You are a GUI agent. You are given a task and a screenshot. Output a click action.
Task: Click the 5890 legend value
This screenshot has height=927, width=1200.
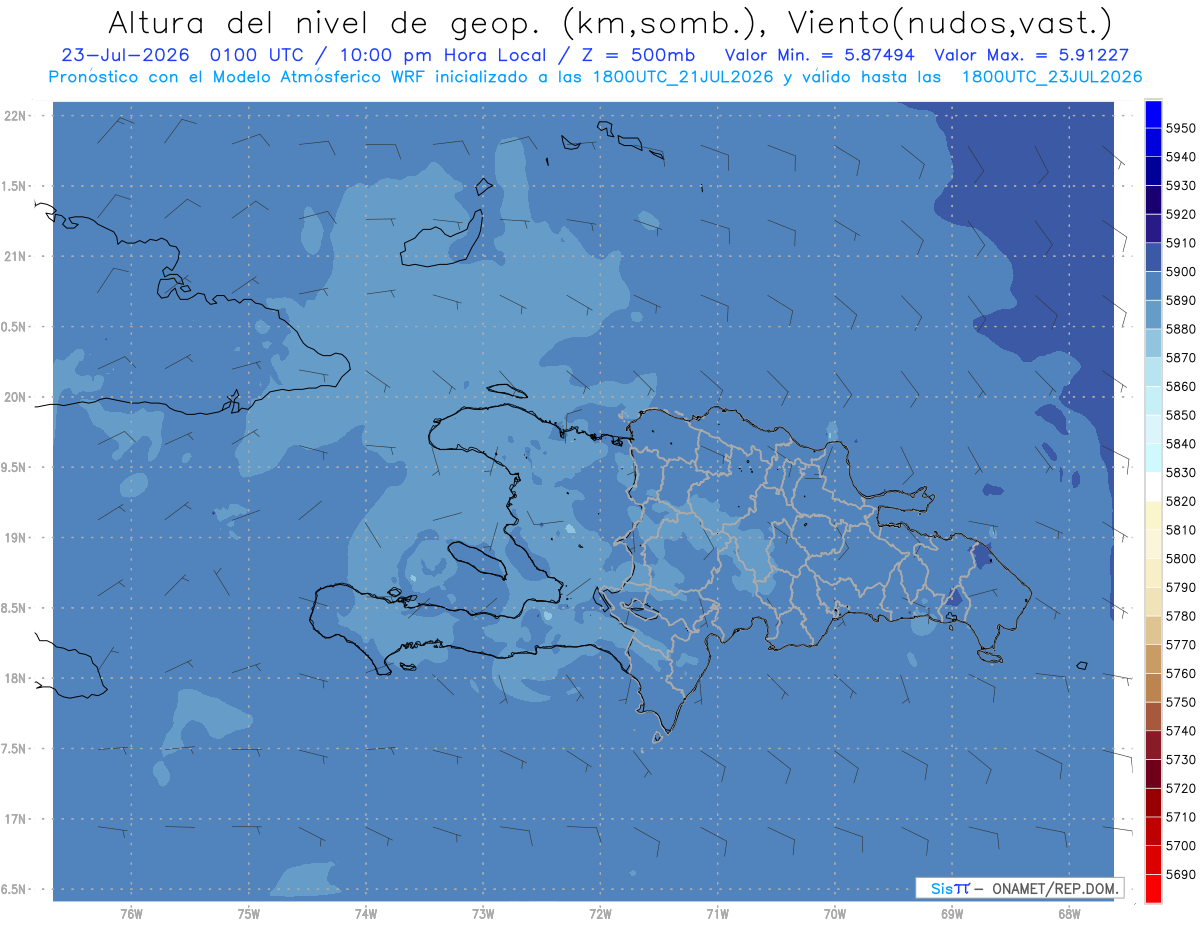click(x=1181, y=300)
